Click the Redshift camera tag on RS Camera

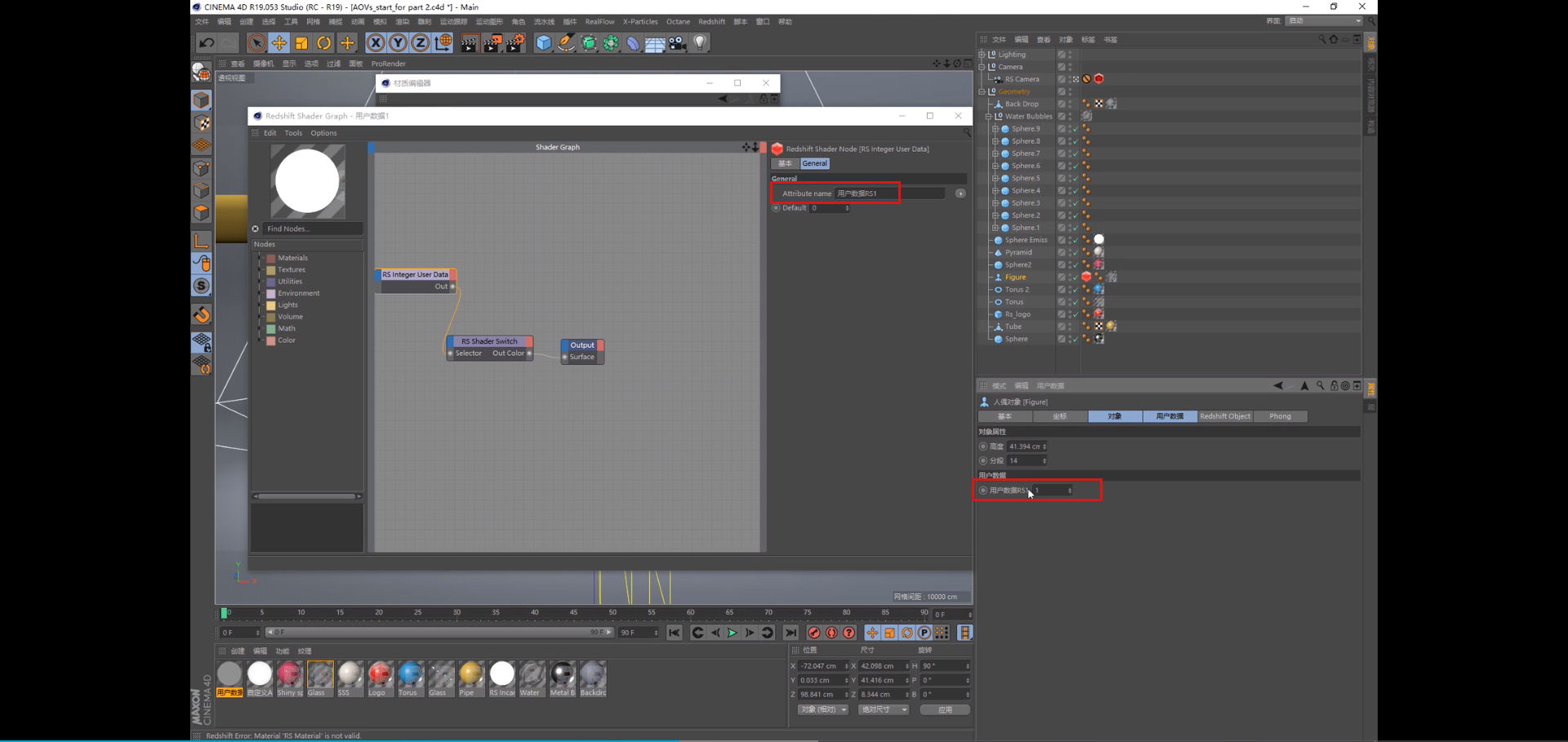pyautogui.click(x=1098, y=79)
